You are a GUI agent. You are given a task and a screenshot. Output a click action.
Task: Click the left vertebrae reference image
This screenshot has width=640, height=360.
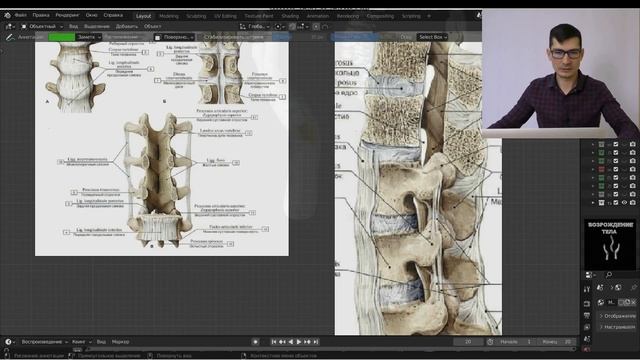[x=162, y=149]
